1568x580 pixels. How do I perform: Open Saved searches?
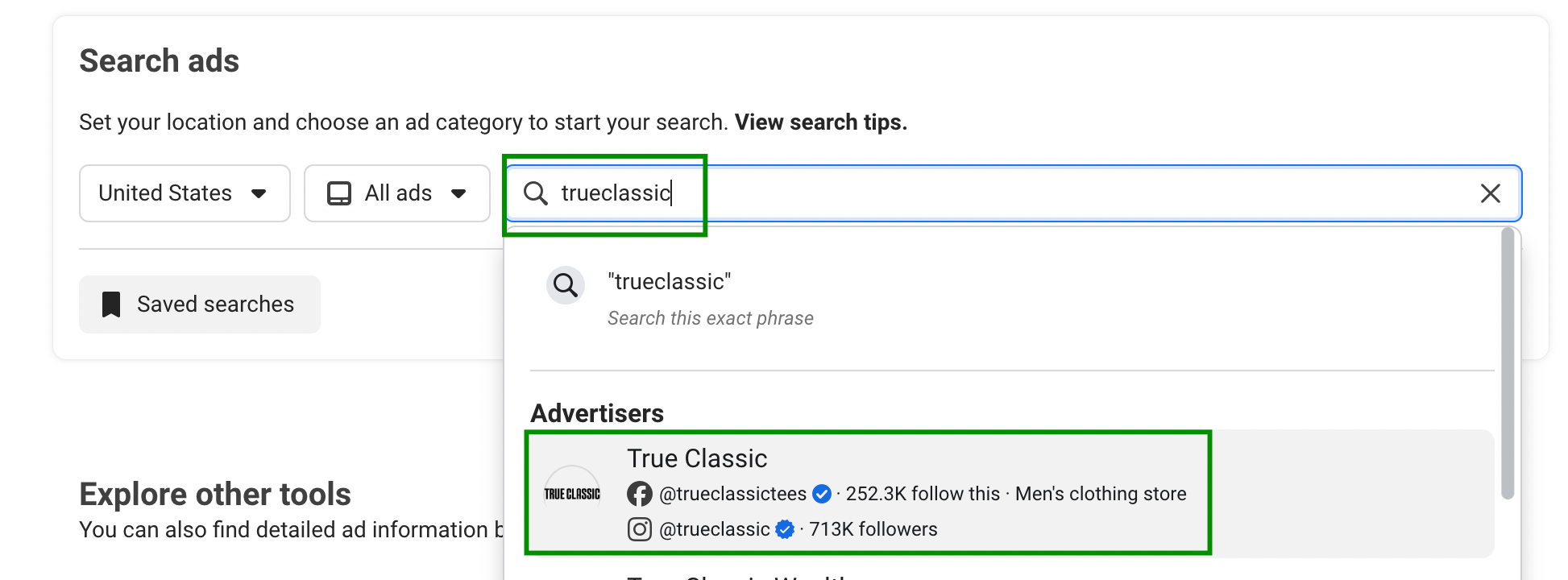click(200, 304)
